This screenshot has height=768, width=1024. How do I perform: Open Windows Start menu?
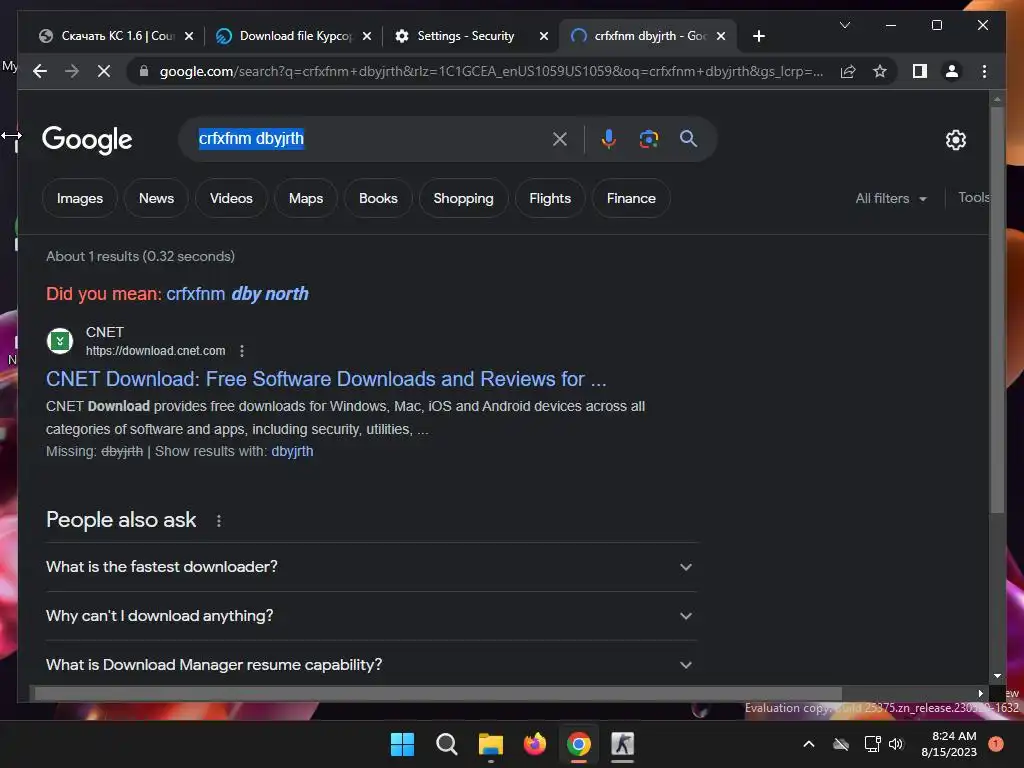coord(402,744)
